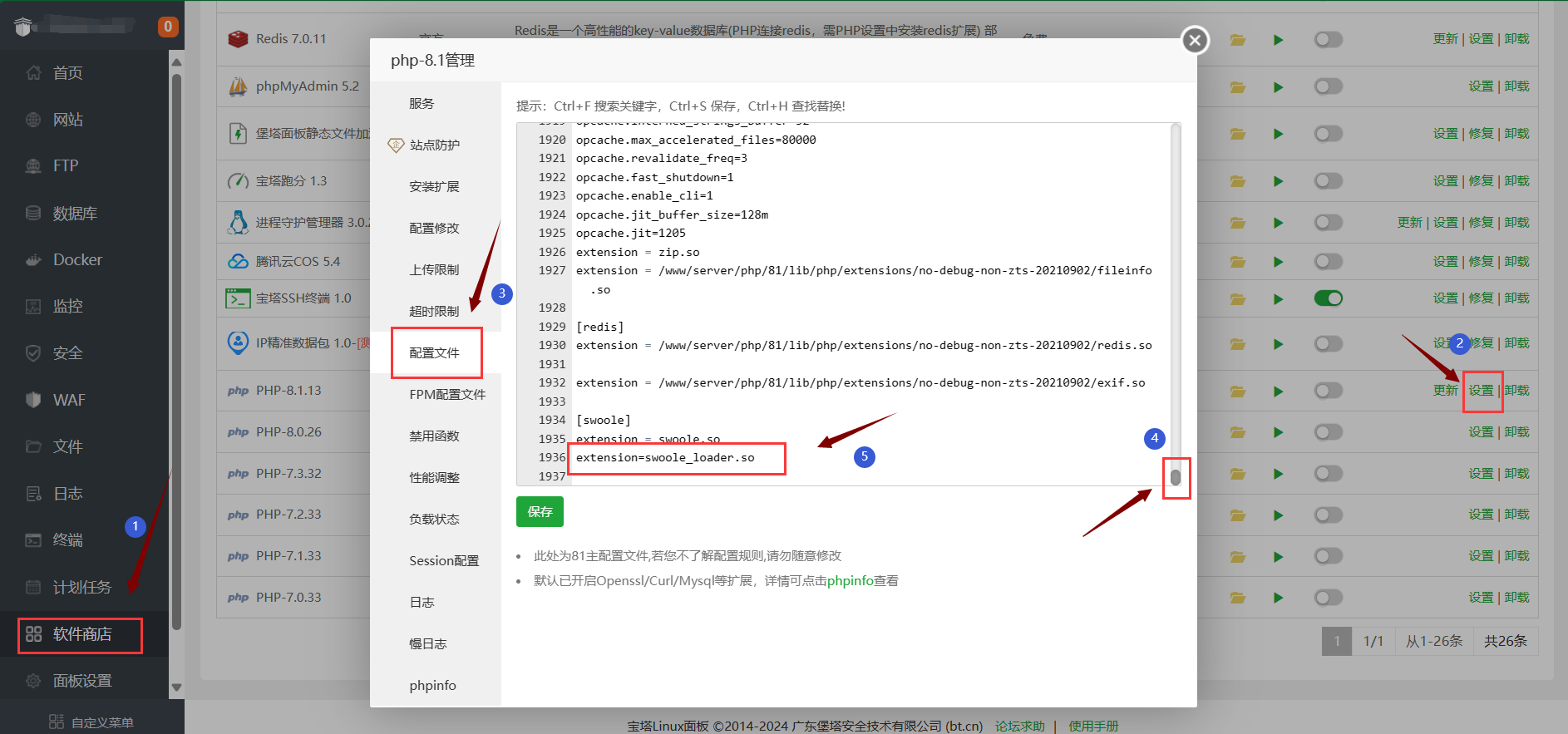
Task: Save the config with 保存 button
Action: pyautogui.click(x=540, y=511)
